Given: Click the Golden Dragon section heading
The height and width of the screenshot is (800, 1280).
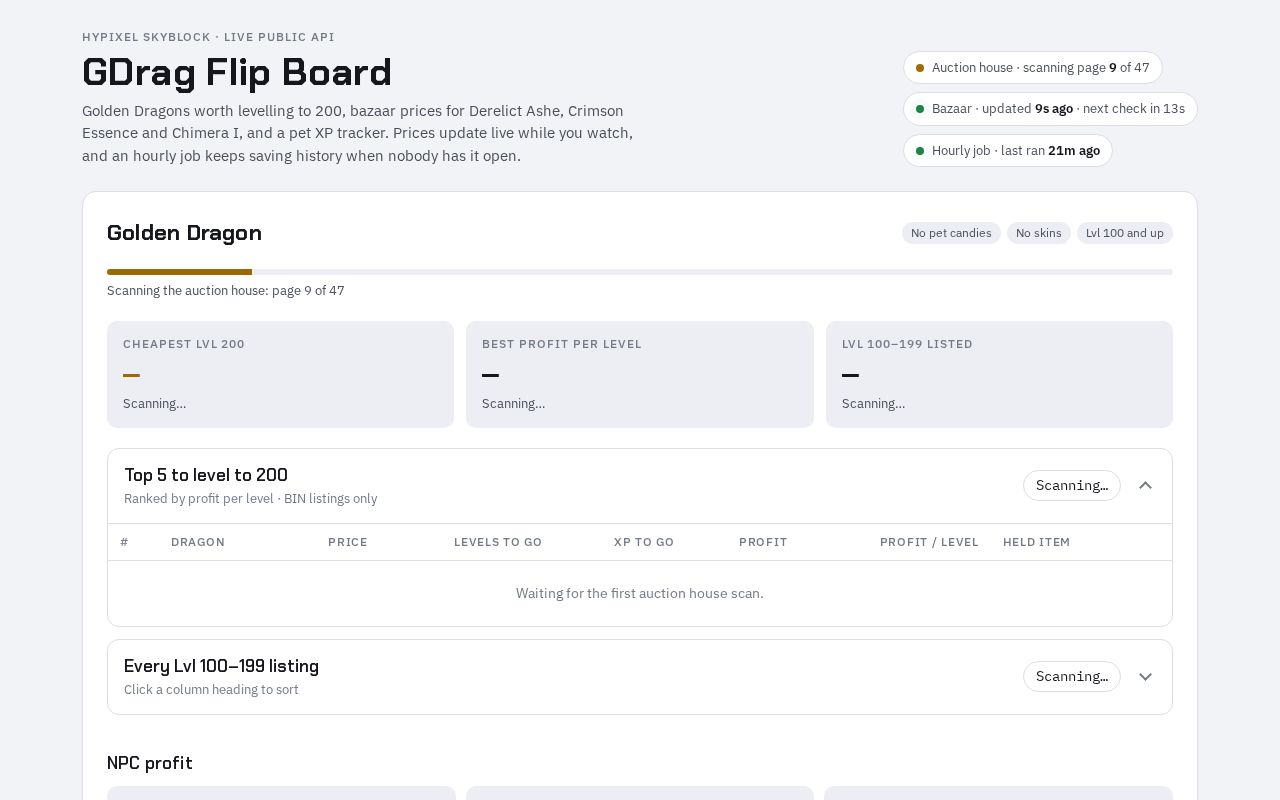Looking at the screenshot, I should (x=184, y=233).
